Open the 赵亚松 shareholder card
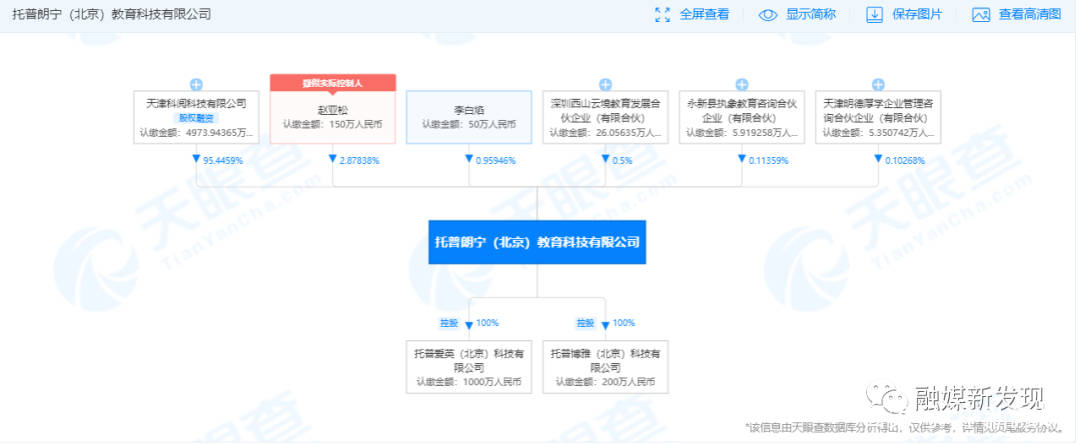This screenshot has height=446, width=1080. (x=333, y=117)
